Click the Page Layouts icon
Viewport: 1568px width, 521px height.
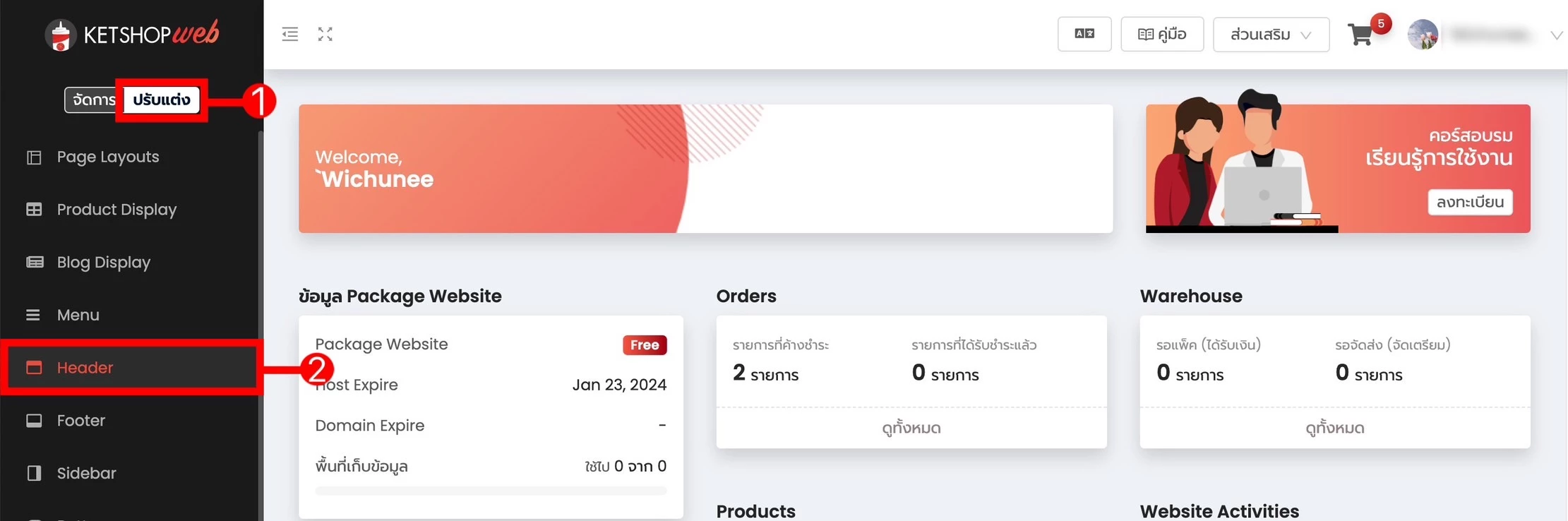tap(34, 157)
